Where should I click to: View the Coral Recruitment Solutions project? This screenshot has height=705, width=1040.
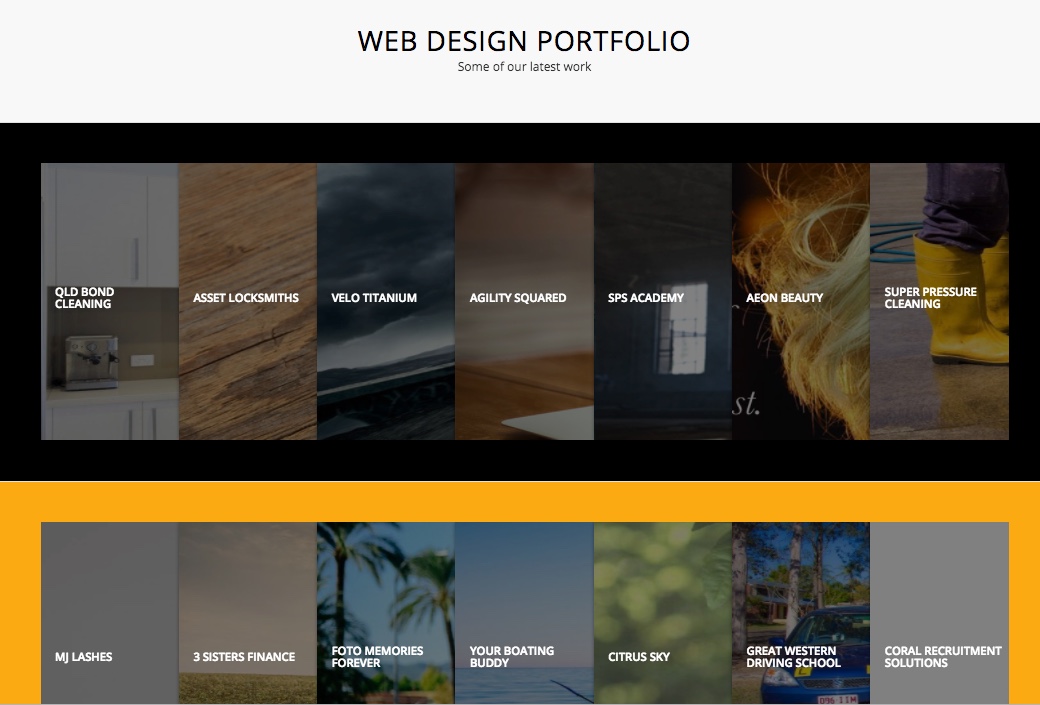939,613
